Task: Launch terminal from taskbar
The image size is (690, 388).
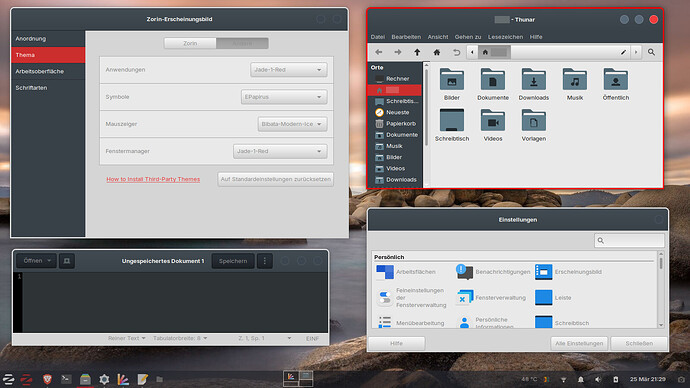Action: [x=66, y=379]
